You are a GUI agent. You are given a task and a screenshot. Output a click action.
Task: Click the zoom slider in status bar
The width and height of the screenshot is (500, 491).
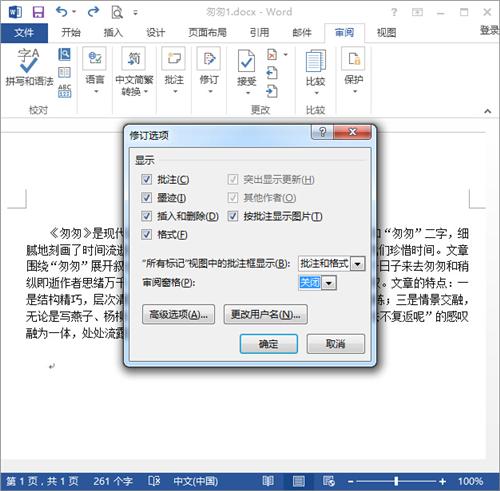tap(396, 481)
